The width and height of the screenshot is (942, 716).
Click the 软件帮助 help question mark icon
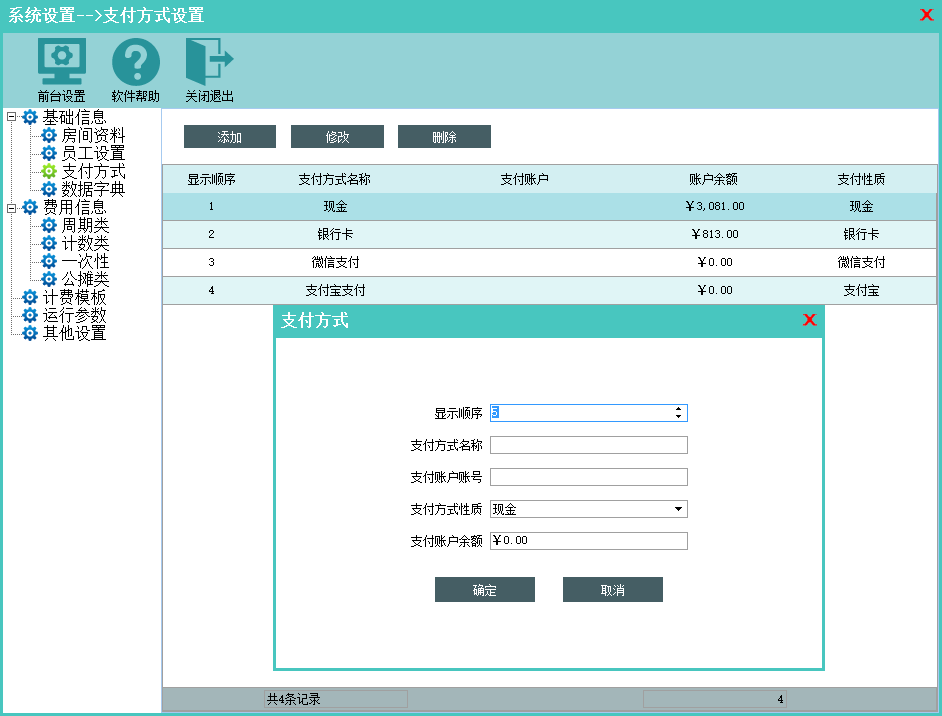click(x=135, y=62)
